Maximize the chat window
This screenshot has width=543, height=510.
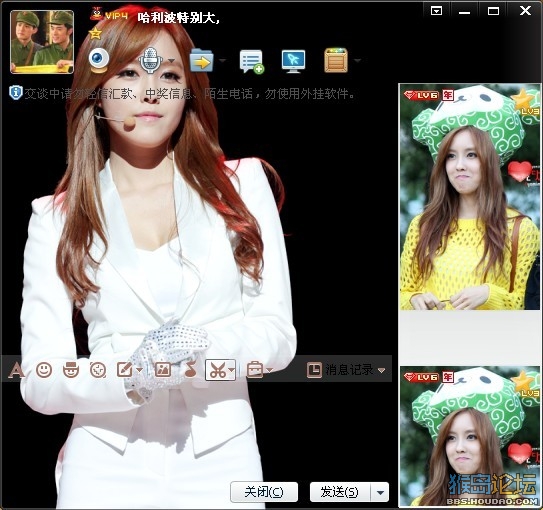point(493,11)
